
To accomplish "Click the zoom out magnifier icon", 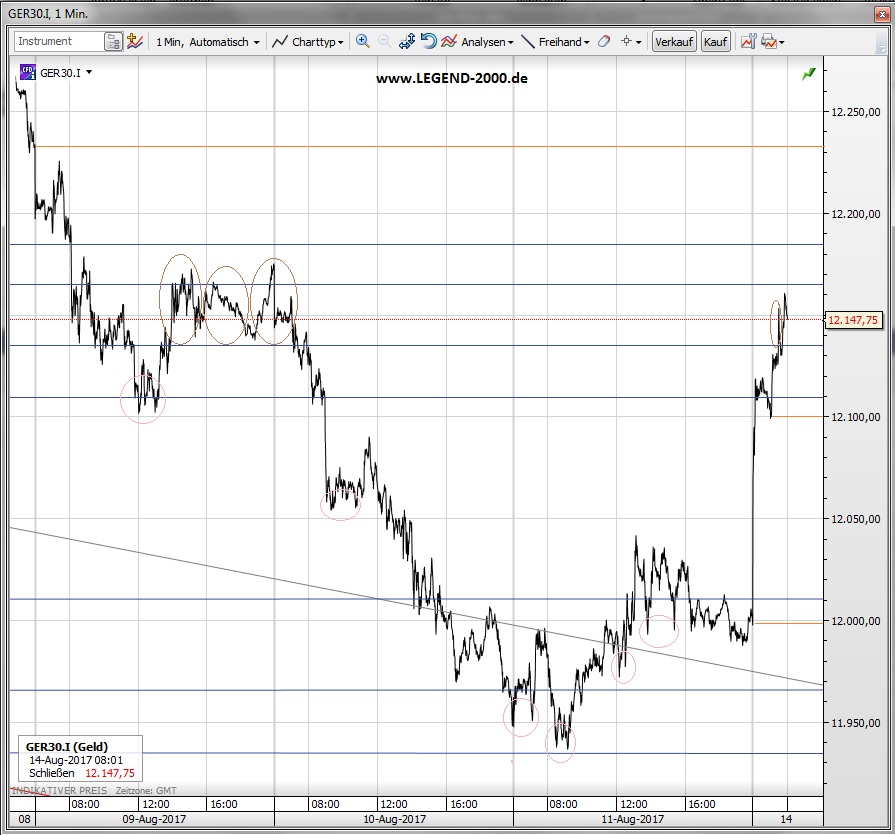I will [384, 41].
